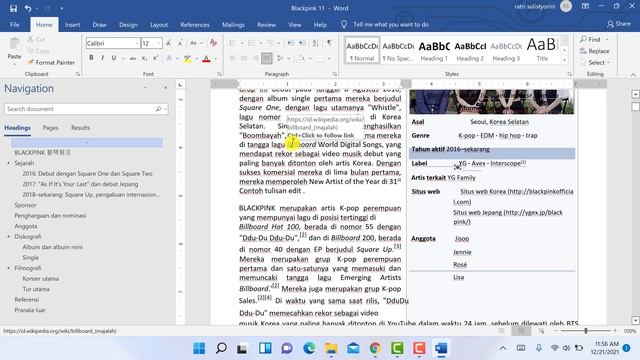Viewport: 640px width, 360px height.
Task: Collapse the Diskografi heading
Action: (x=9, y=237)
